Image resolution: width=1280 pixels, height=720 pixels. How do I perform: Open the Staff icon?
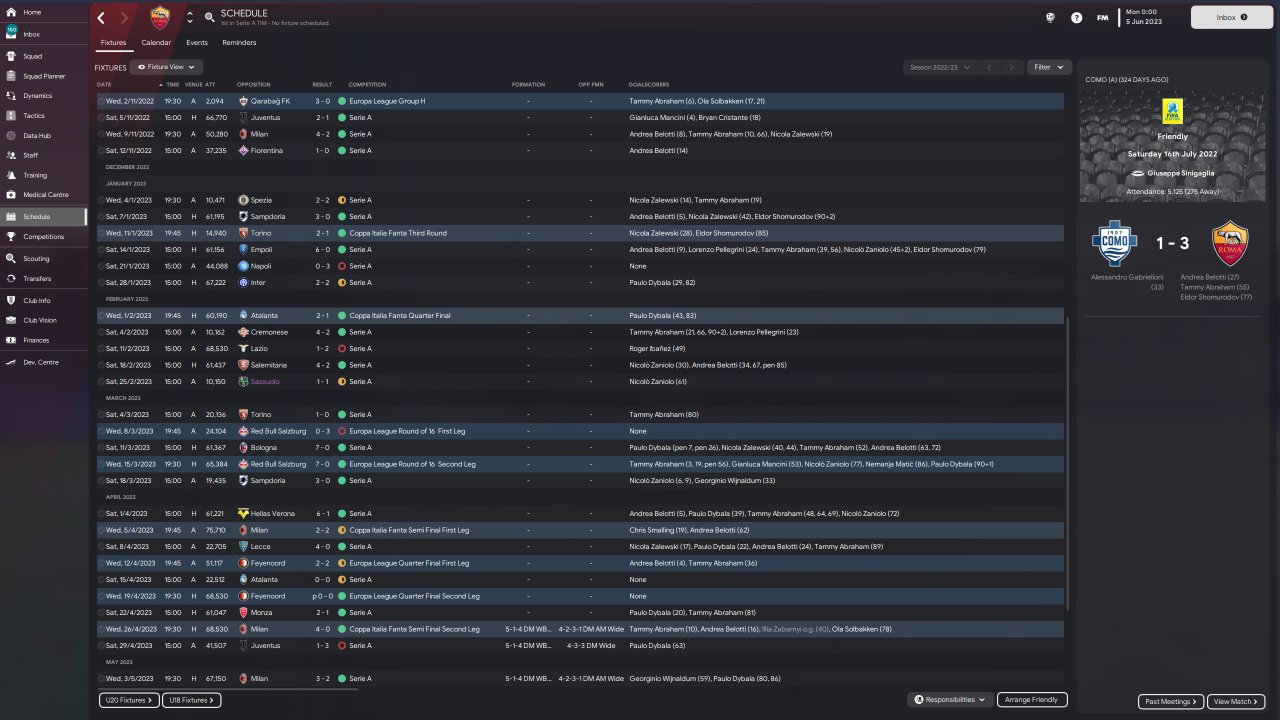[11, 155]
